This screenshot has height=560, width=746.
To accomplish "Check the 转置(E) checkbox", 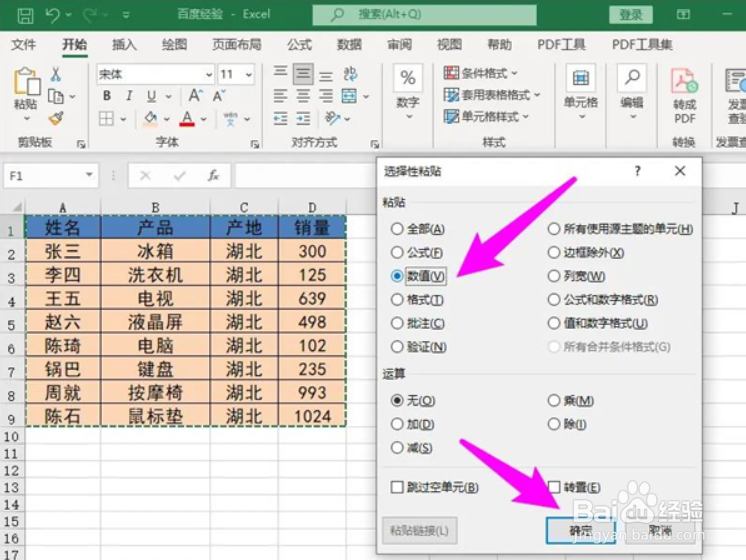I will pos(554,487).
